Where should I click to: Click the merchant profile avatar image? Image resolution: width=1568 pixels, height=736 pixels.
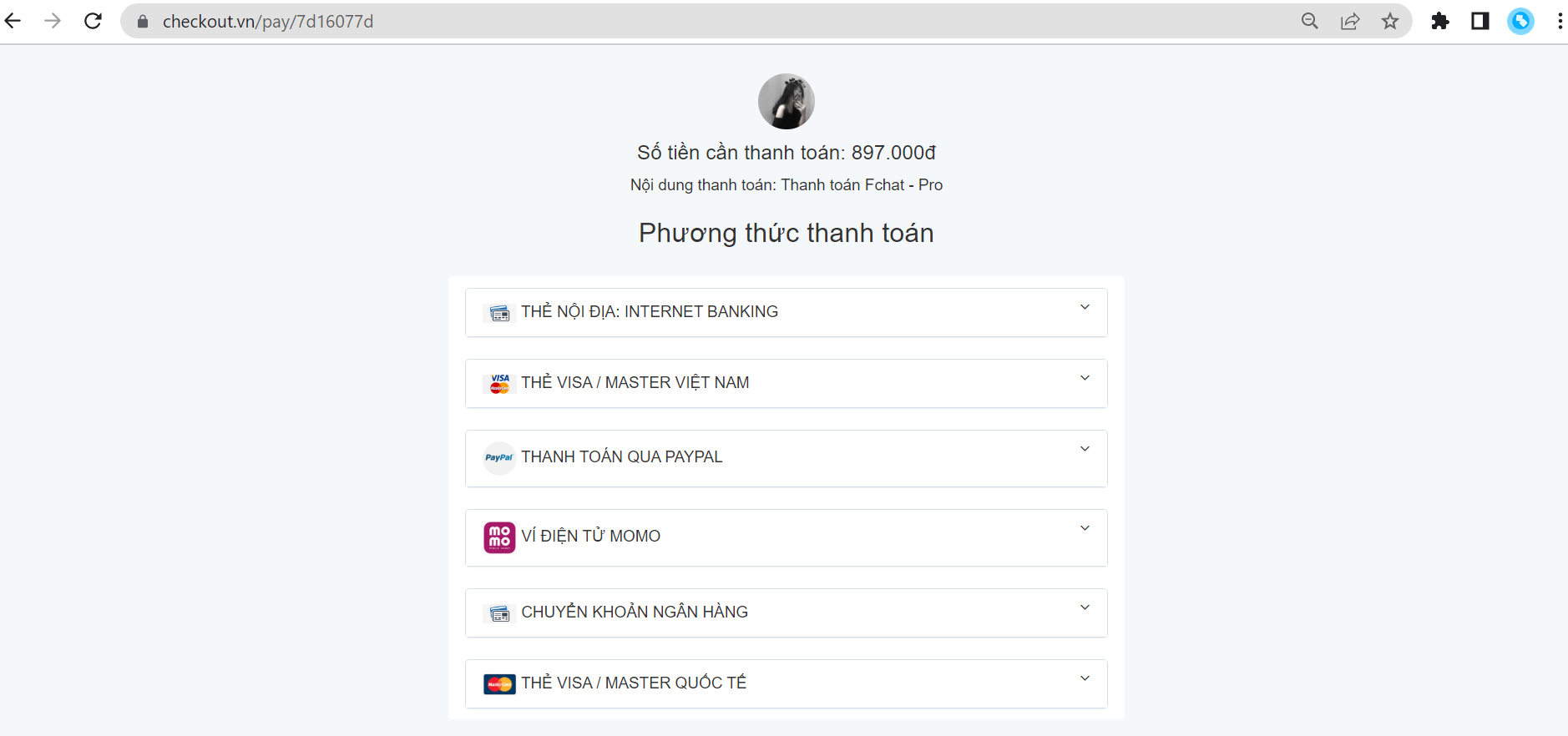coord(786,101)
